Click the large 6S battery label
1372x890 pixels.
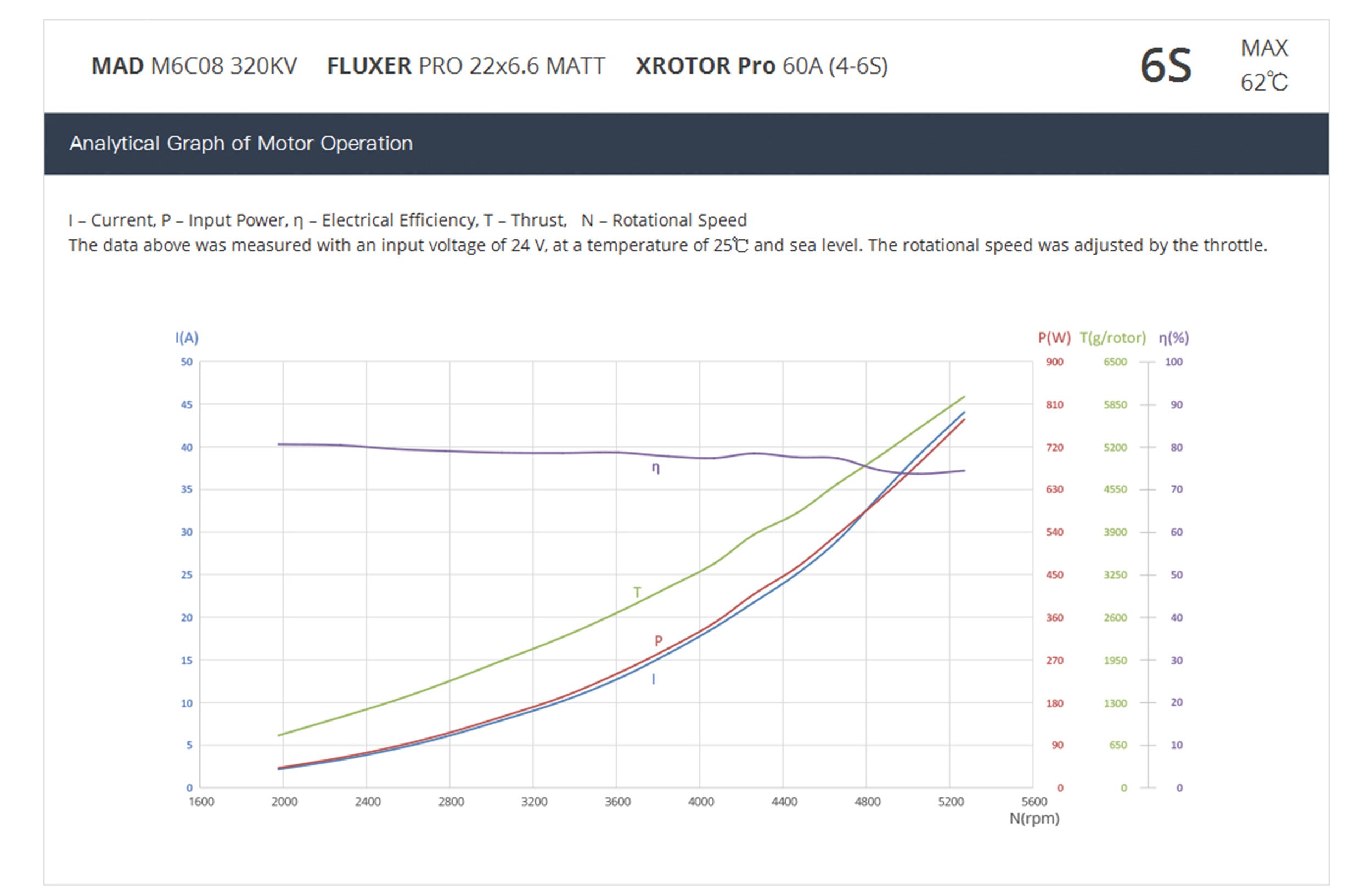[x=1165, y=66]
